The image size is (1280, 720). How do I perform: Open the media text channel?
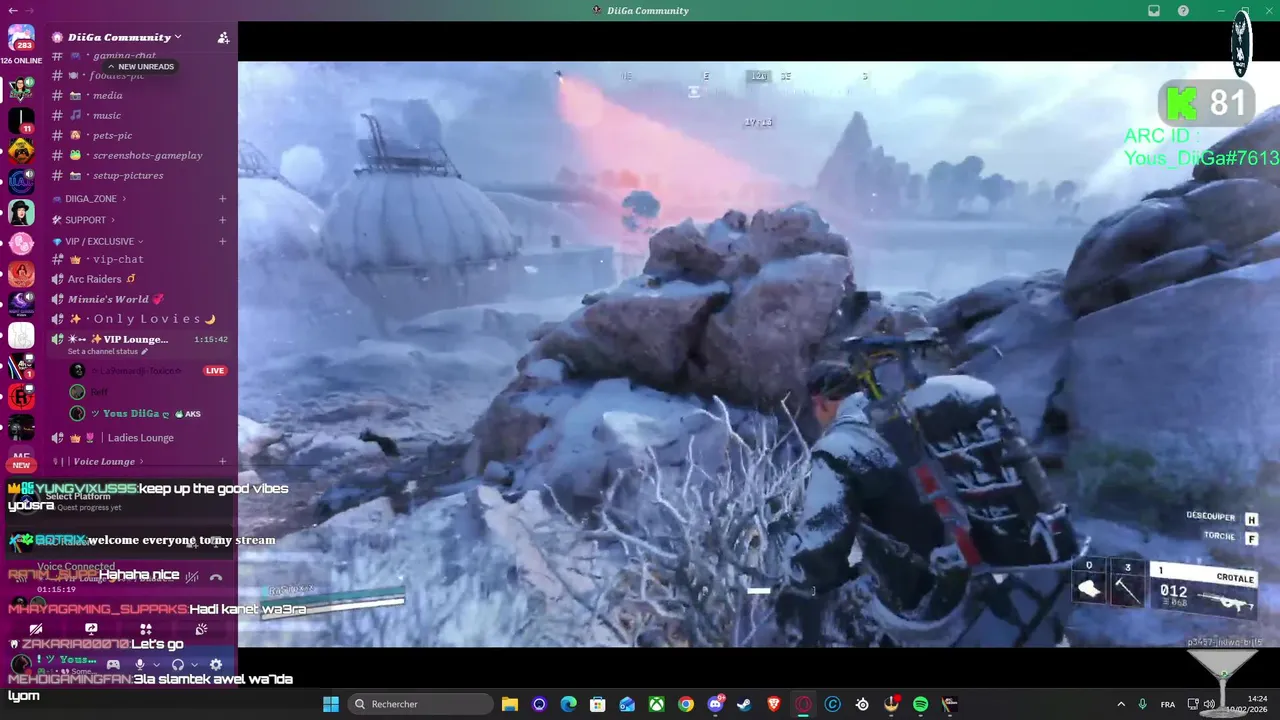point(139,95)
